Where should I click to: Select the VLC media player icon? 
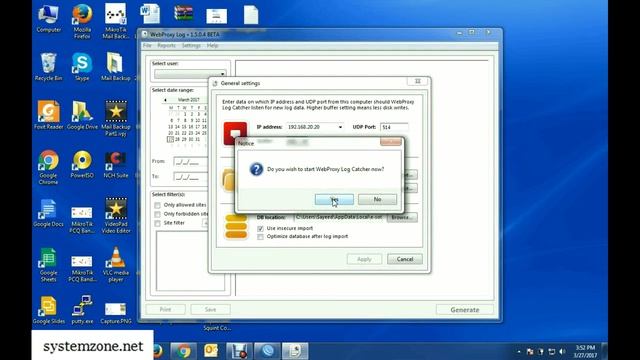point(116,264)
